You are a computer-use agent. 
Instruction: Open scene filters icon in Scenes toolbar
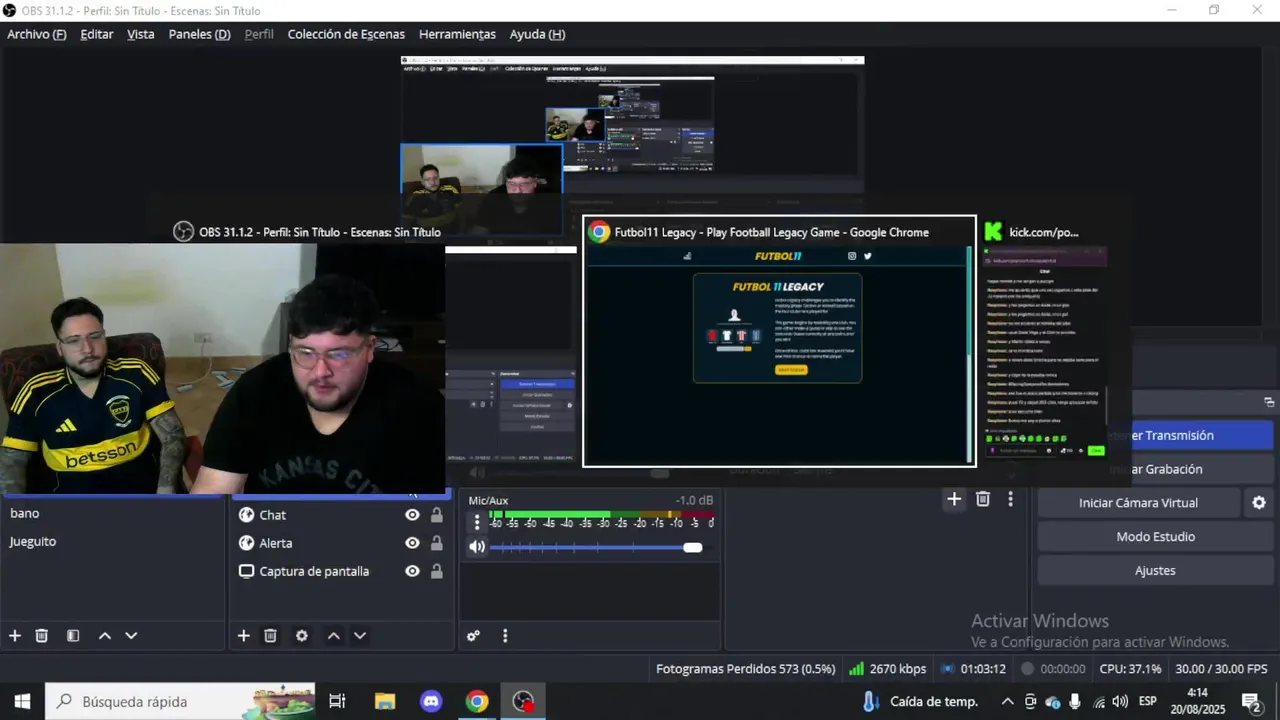73,636
